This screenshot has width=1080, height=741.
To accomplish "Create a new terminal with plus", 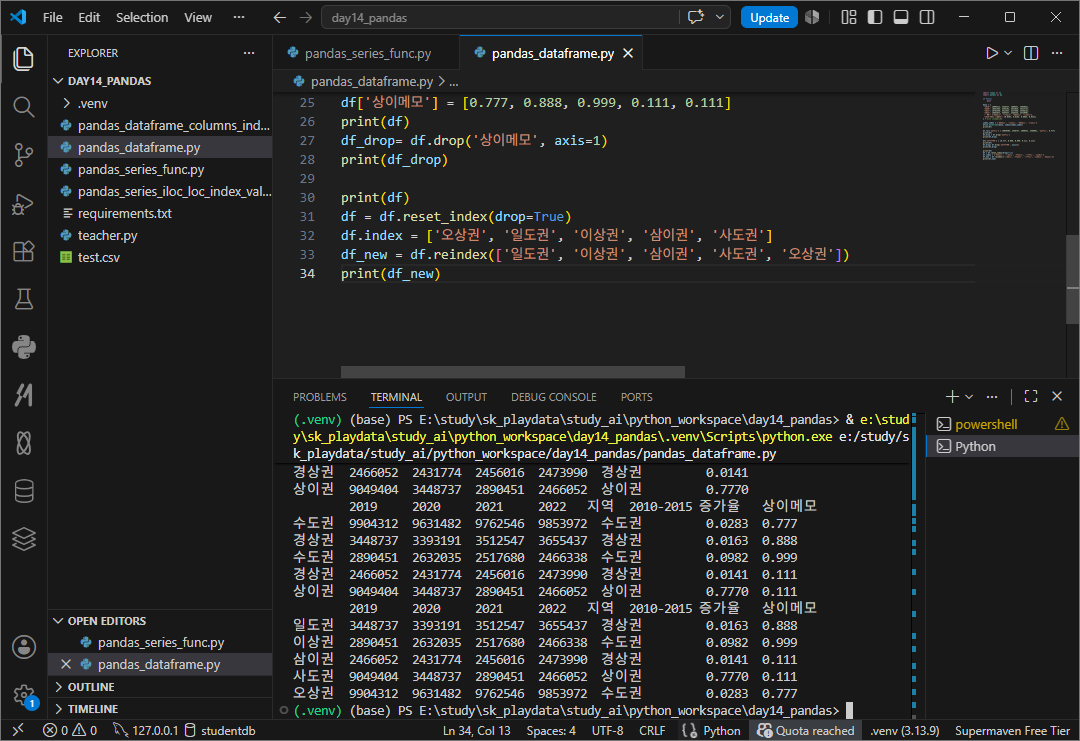I will coord(952,396).
